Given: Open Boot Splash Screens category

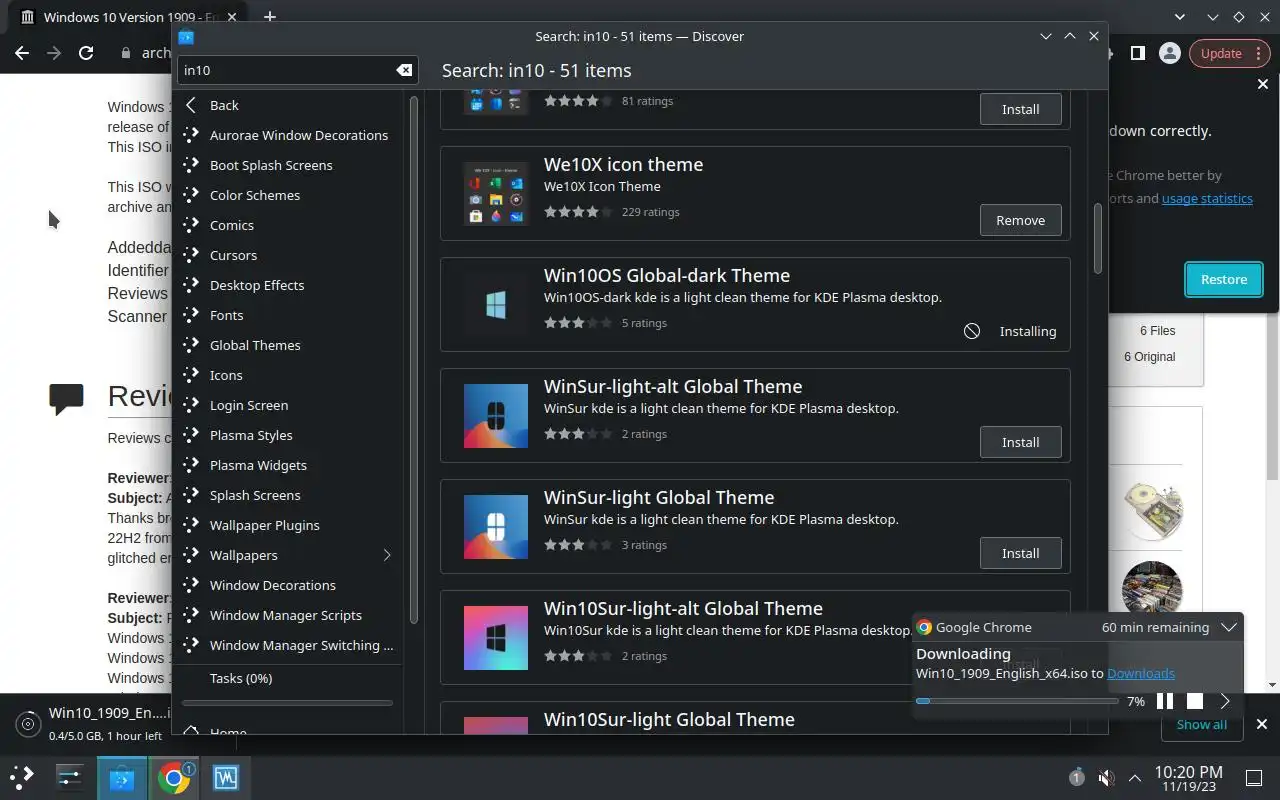Looking at the screenshot, I should pos(288,165).
